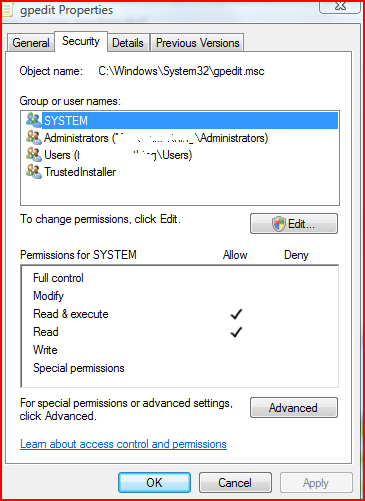Screen dimensions: 365x501
Task: Click the UAC shield icon on Edit
Action: pos(279,223)
